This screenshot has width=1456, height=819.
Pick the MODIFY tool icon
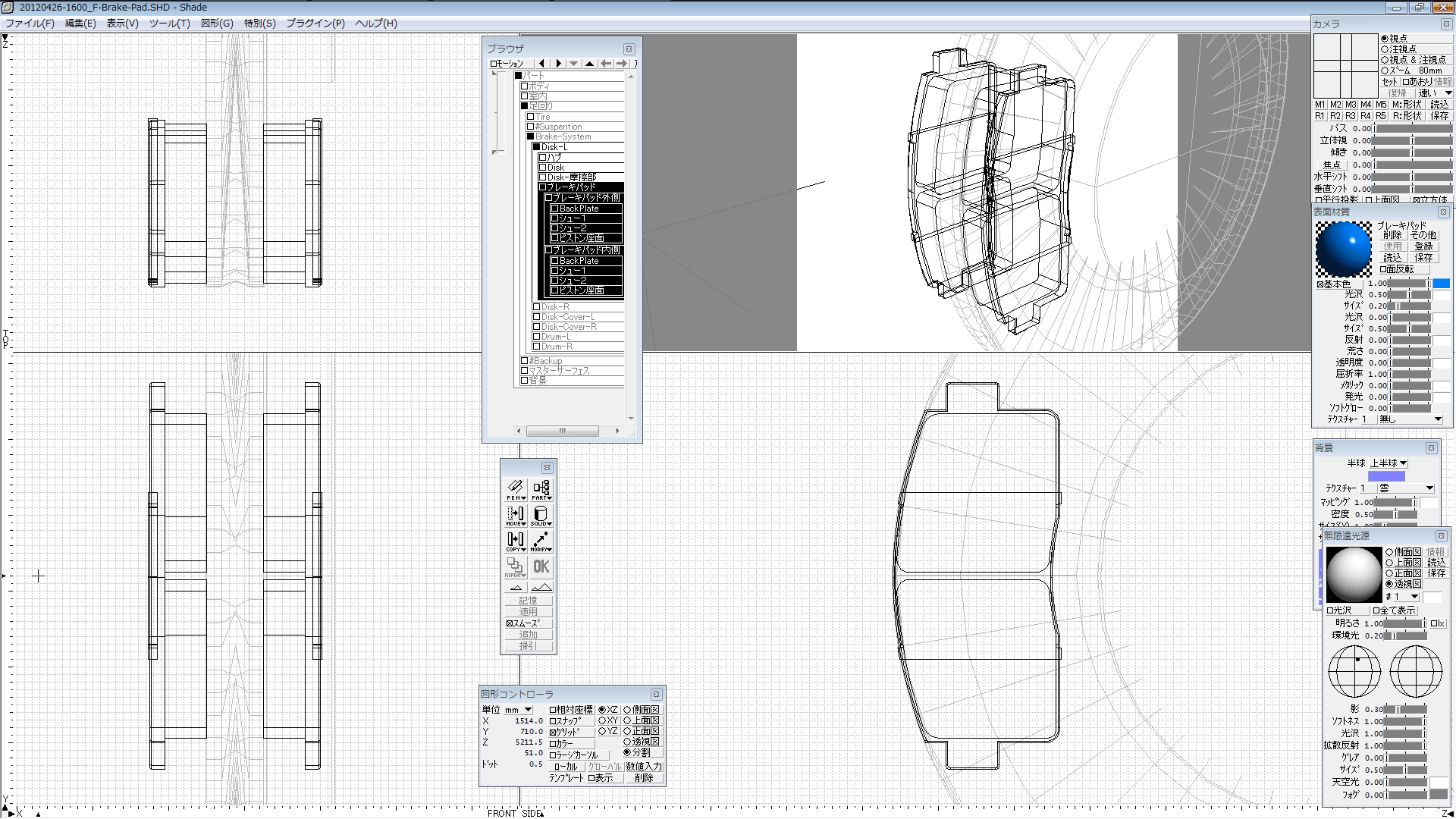(541, 541)
